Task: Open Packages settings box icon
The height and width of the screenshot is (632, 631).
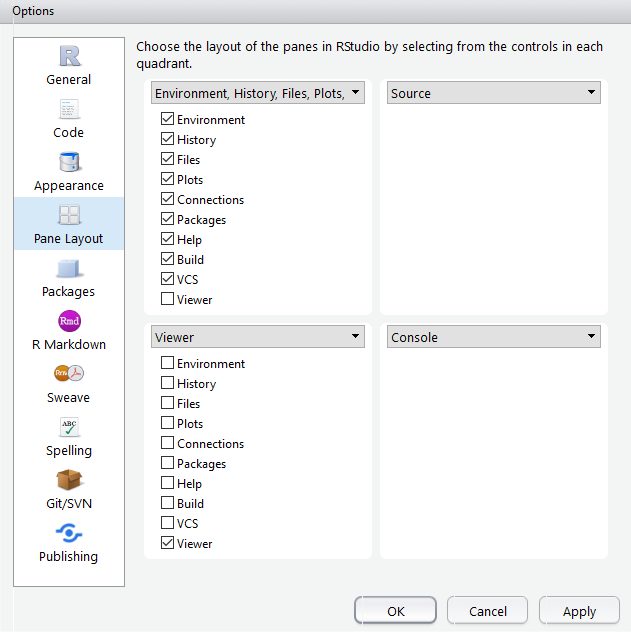Action: [69, 268]
